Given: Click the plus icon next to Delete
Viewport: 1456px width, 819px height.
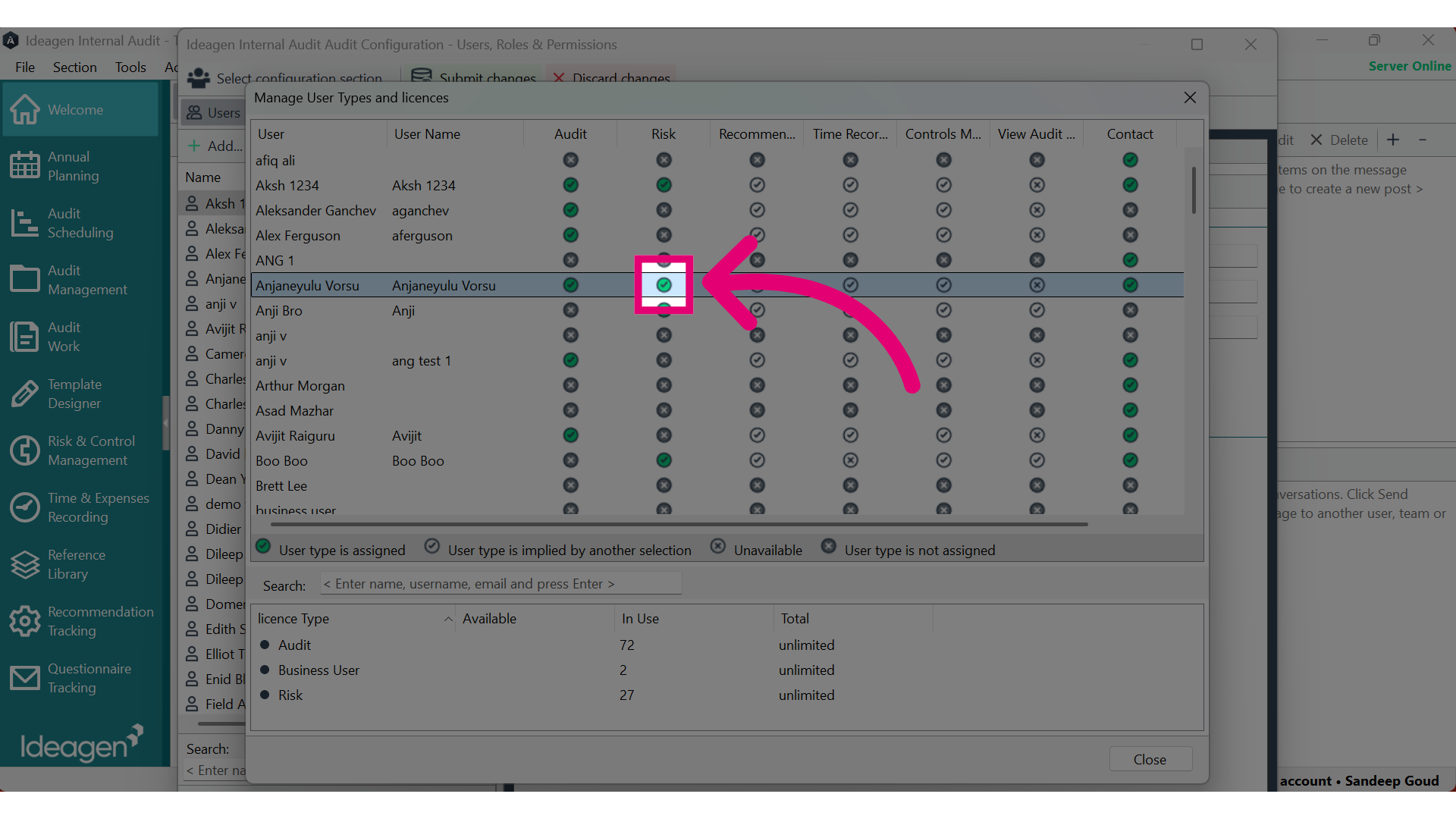Looking at the screenshot, I should click(1393, 140).
